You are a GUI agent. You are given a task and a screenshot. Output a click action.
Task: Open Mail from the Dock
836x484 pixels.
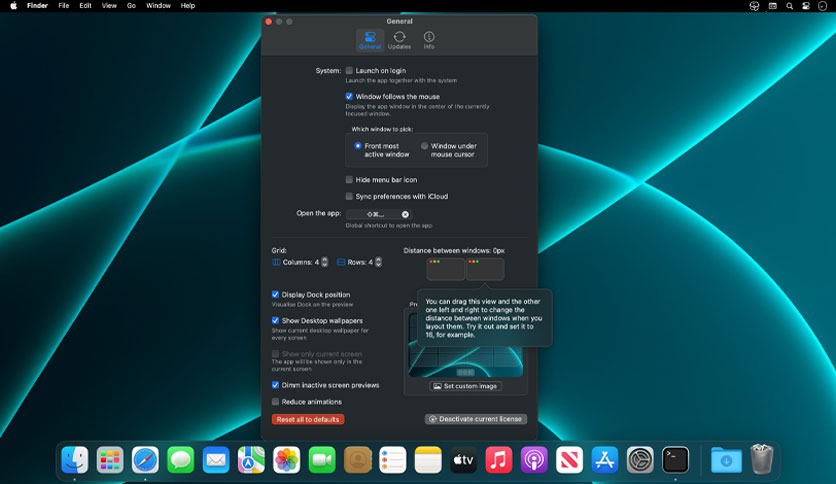coord(216,459)
